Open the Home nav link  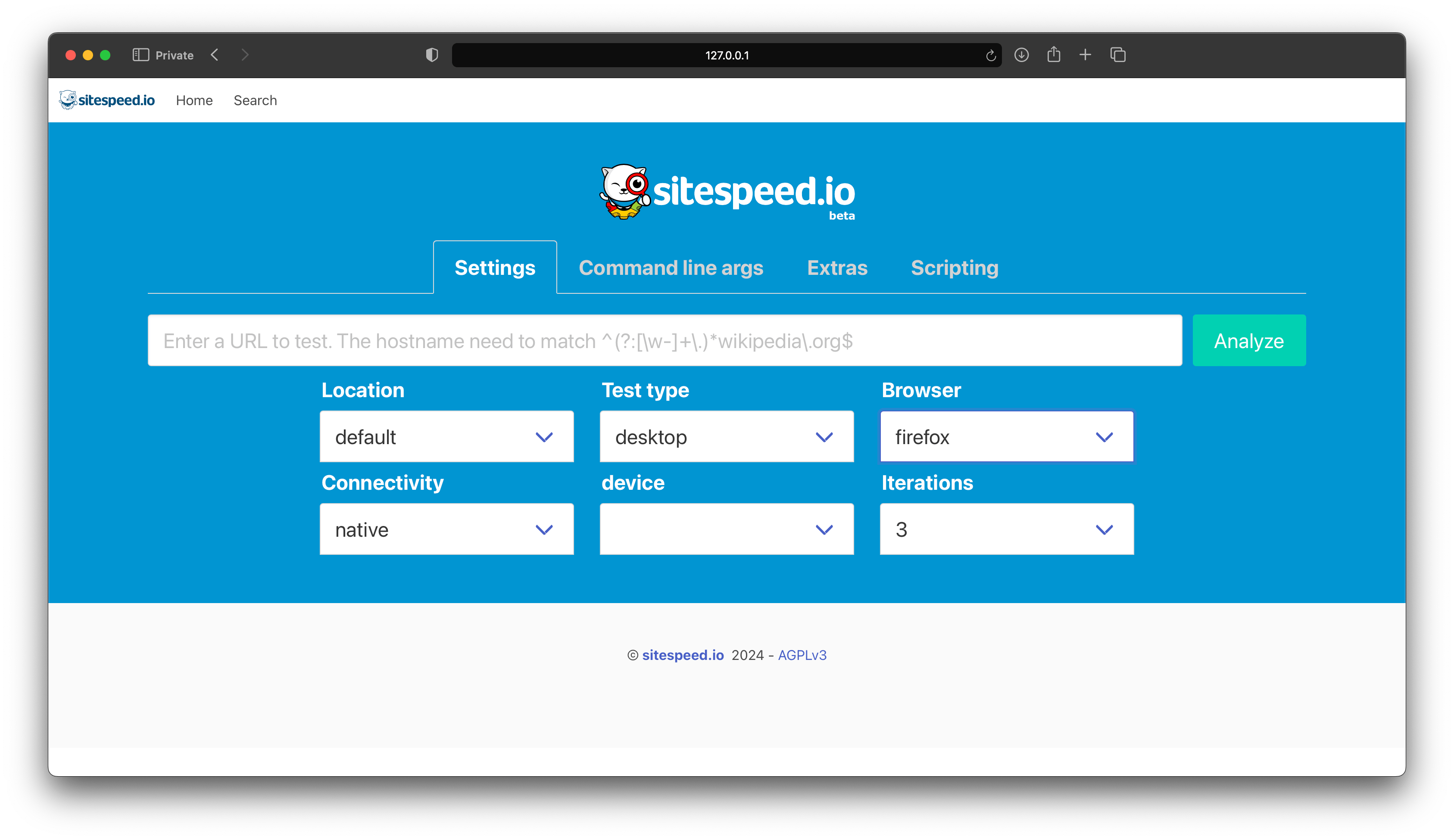click(194, 100)
